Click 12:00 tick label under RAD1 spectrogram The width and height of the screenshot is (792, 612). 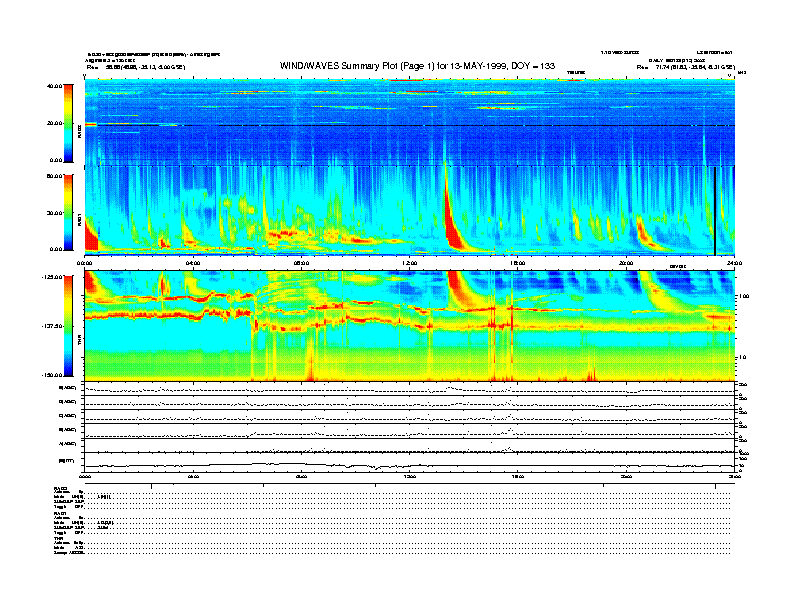410,263
